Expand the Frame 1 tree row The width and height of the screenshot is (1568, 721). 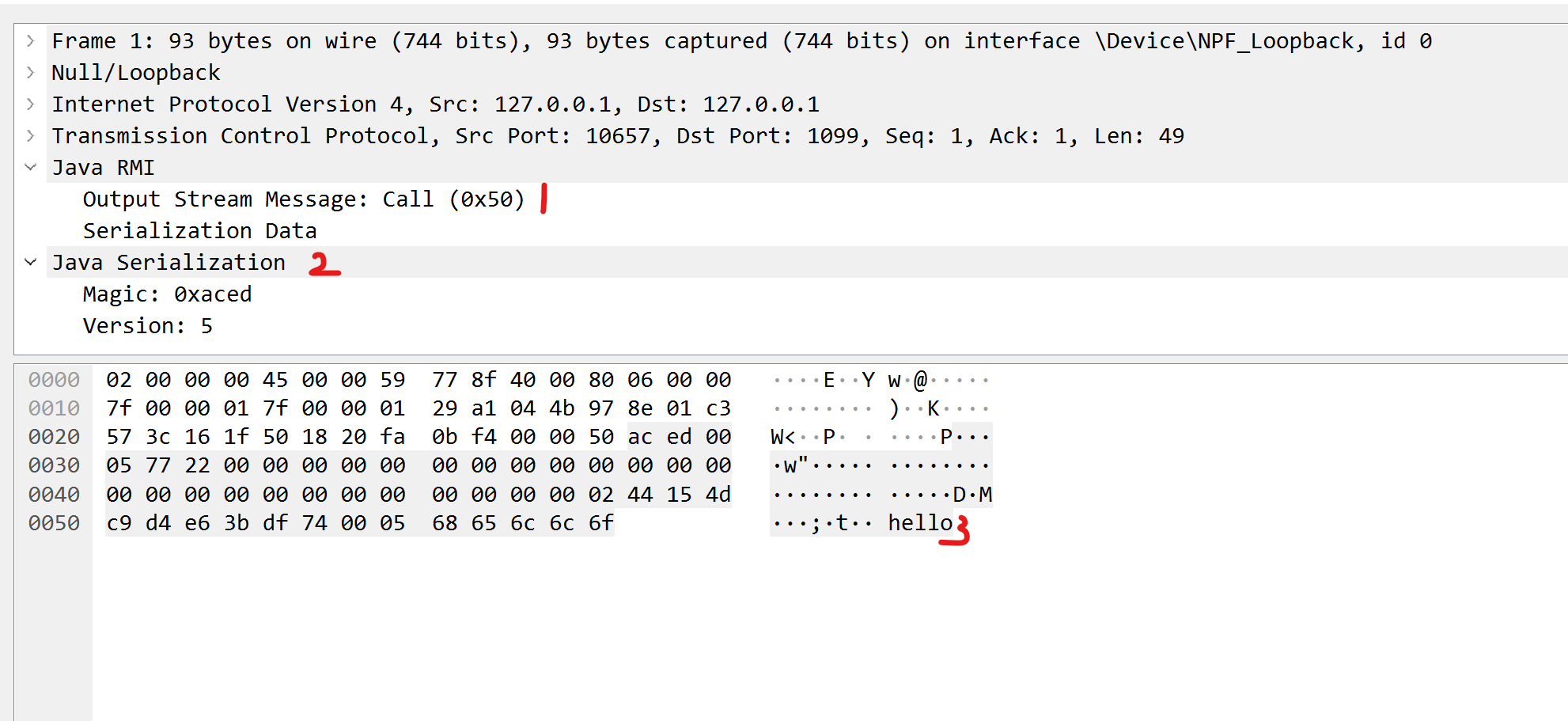point(30,40)
